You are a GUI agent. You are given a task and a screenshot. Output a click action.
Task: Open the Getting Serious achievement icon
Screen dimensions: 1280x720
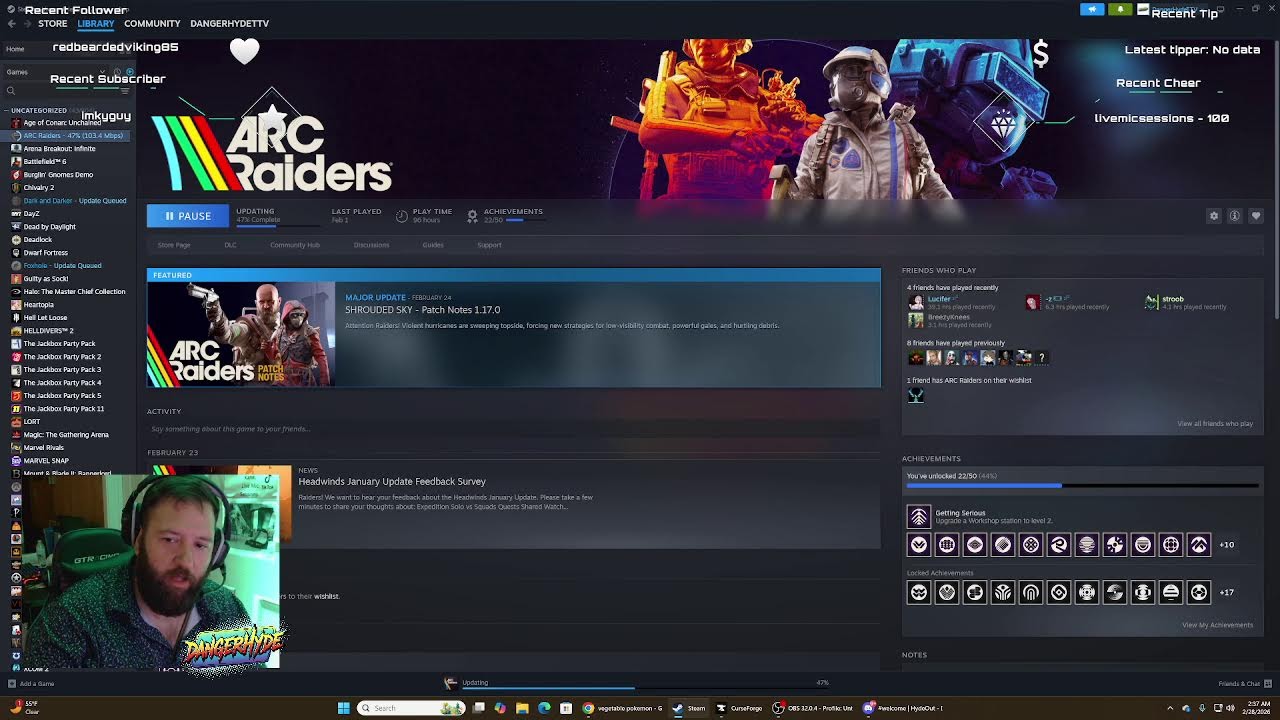coord(918,516)
